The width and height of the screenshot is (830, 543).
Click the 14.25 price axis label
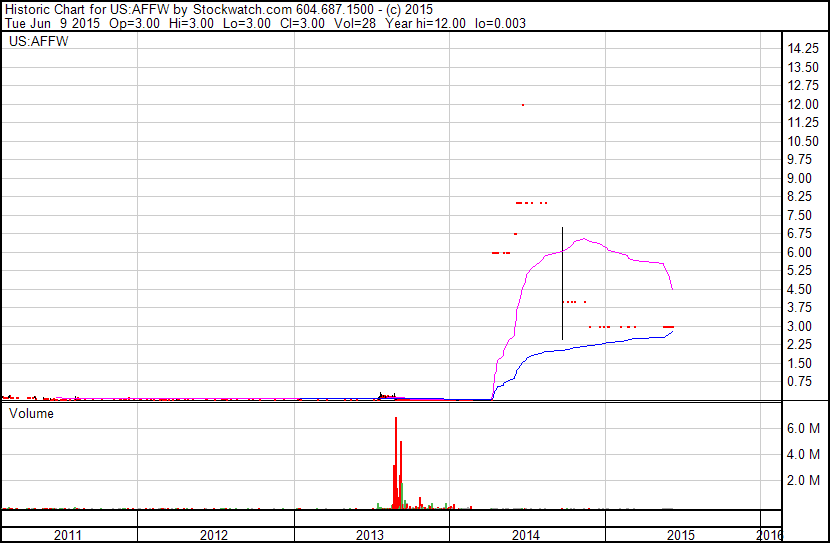803,49
